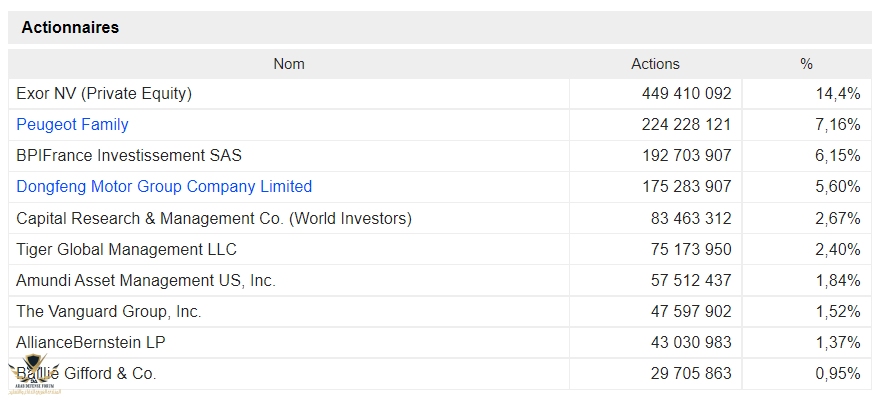Select Amundi Asset Management US, Inc. cell
Image resolution: width=881 pixels, height=396 pixels.
point(289,280)
